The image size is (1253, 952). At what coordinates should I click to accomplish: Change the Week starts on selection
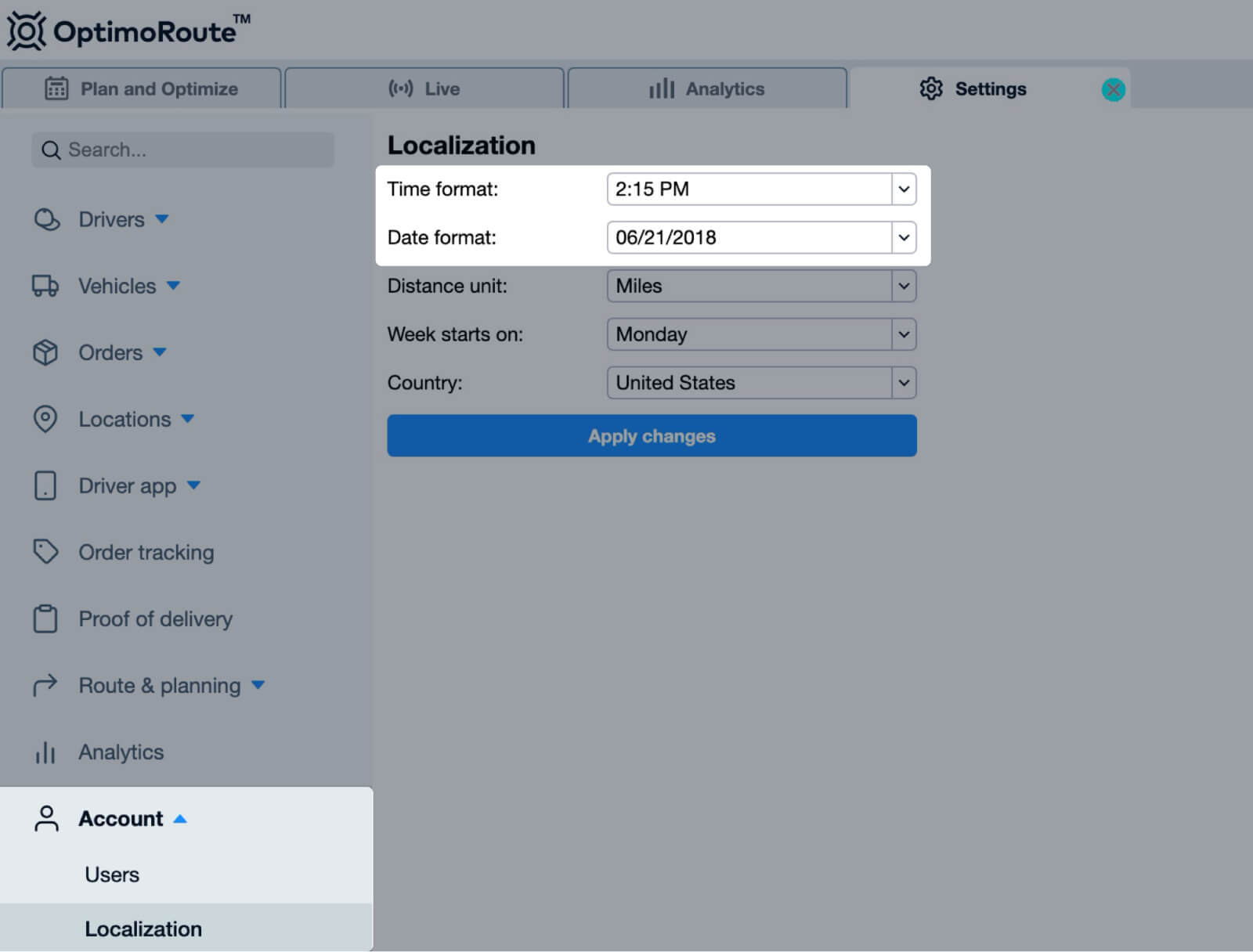click(760, 335)
